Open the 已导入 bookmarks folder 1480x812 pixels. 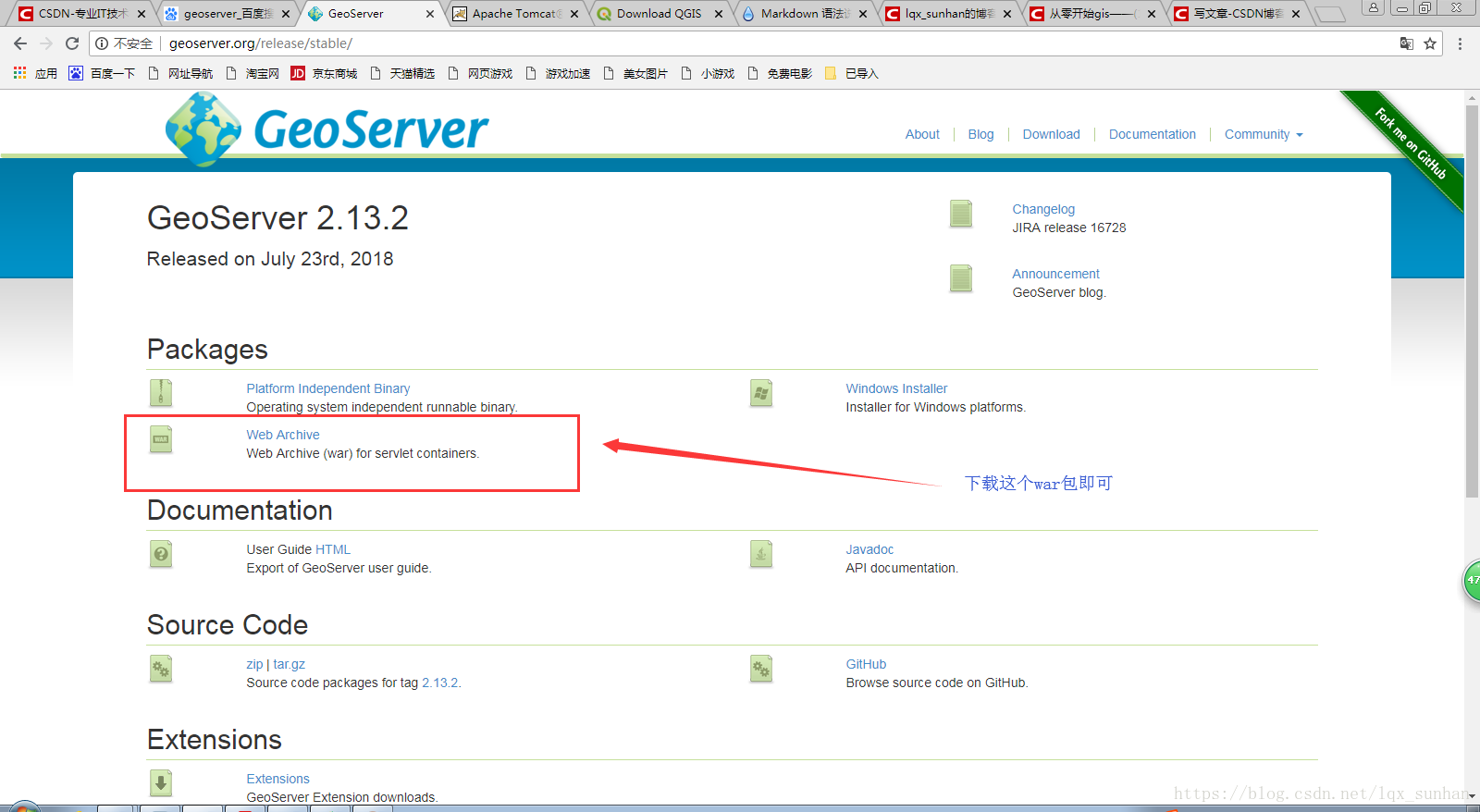pos(851,73)
